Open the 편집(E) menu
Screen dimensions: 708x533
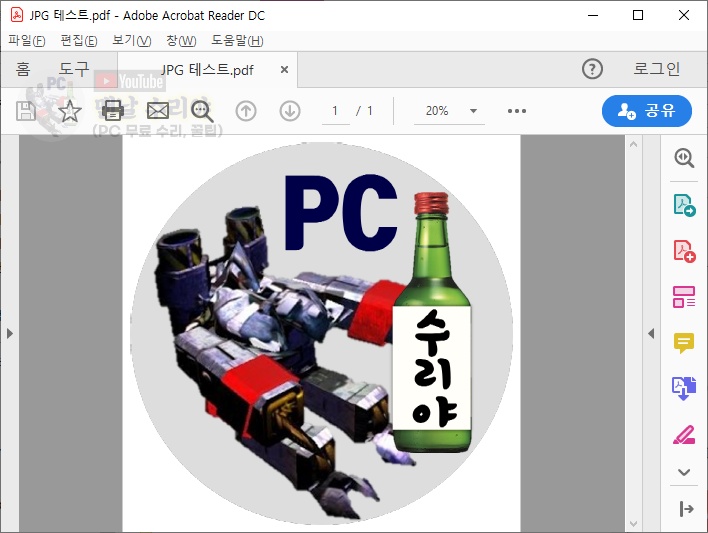click(79, 41)
